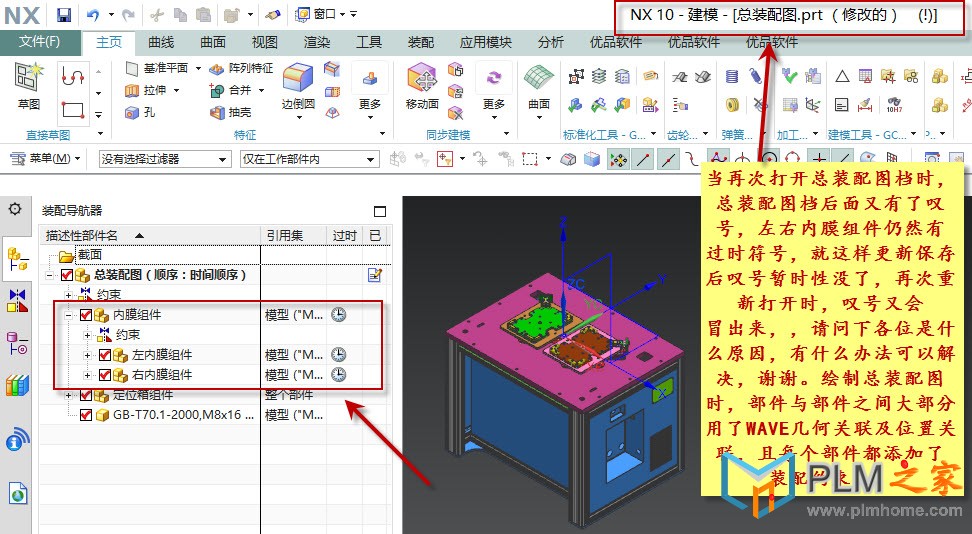Hide 左内膜组件 via its checkbox
The height and width of the screenshot is (534, 972).
pyautogui.click(x=105, y=355)
